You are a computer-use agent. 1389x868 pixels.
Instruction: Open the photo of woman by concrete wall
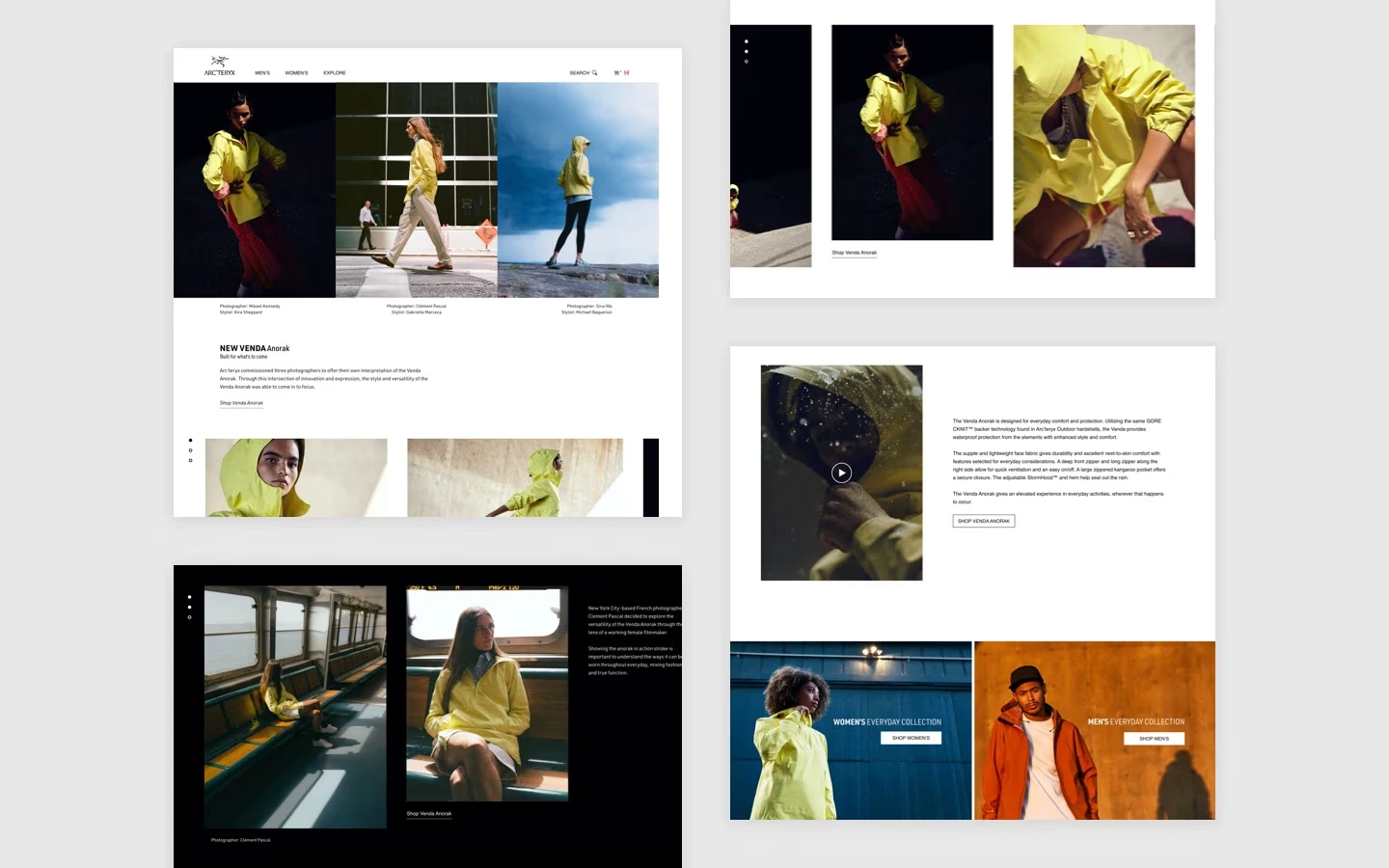pyautogui.click(x=515, y=477)
